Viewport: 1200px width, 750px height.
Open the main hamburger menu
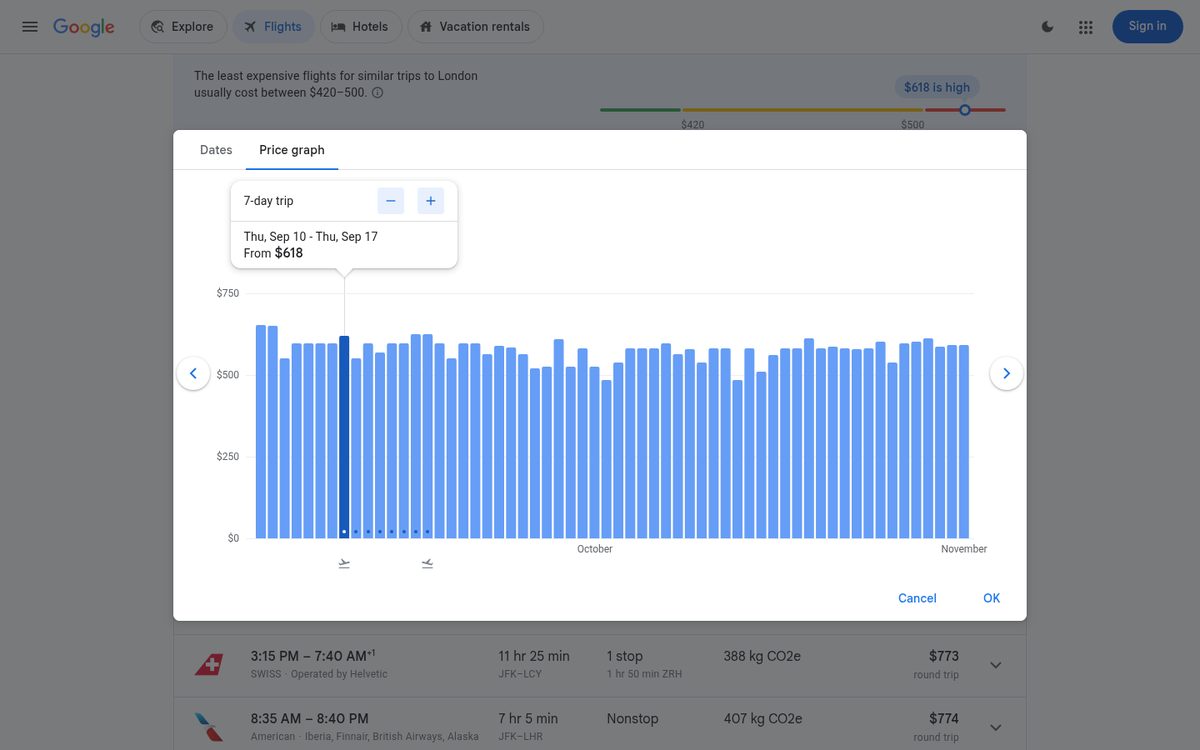point(30,27)
